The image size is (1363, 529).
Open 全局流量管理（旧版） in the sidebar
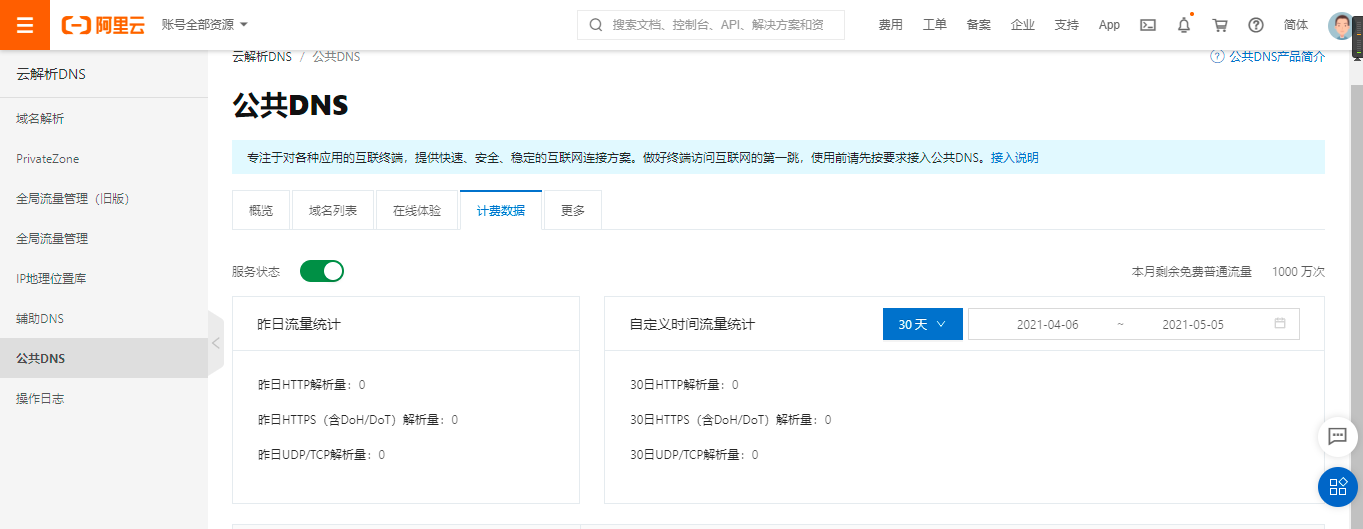[104, 199]
